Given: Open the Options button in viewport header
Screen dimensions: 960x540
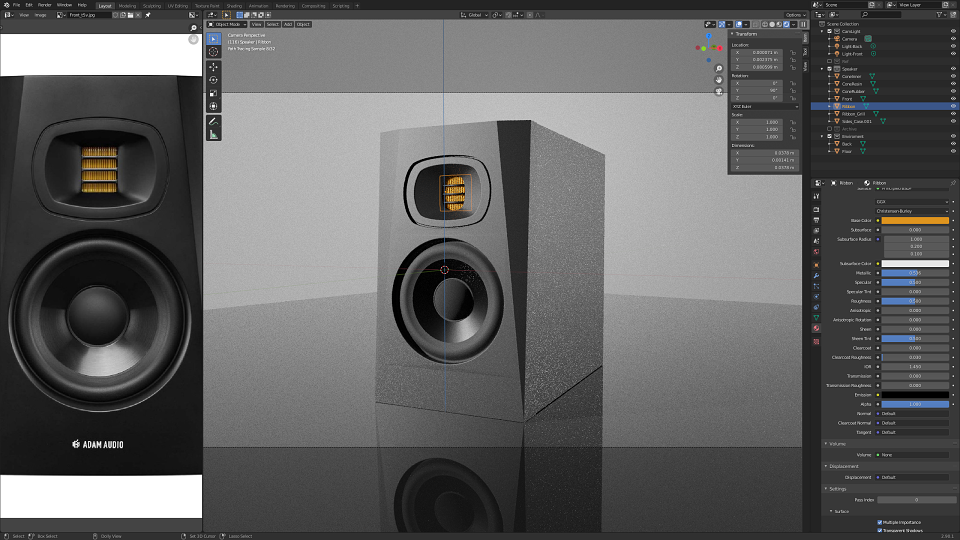Looking at the screenshot, I should tap(795, 15).
